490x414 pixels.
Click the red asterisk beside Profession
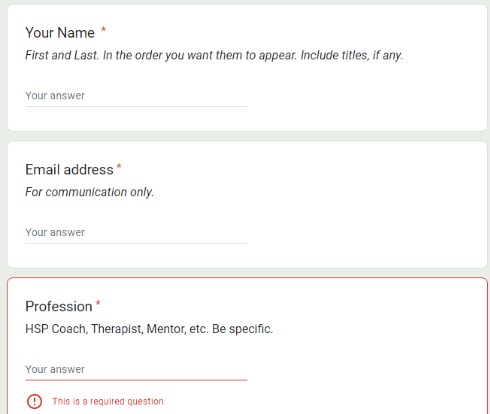[x=98, y=303]
